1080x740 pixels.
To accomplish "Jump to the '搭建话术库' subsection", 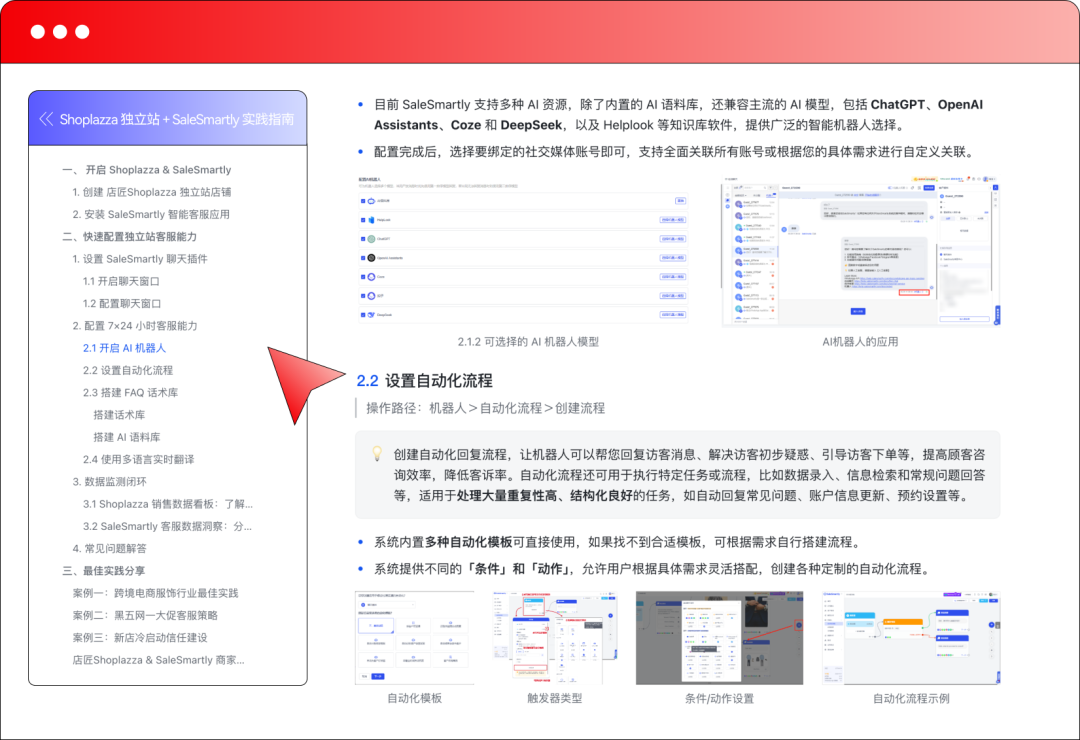I will 119,415.
